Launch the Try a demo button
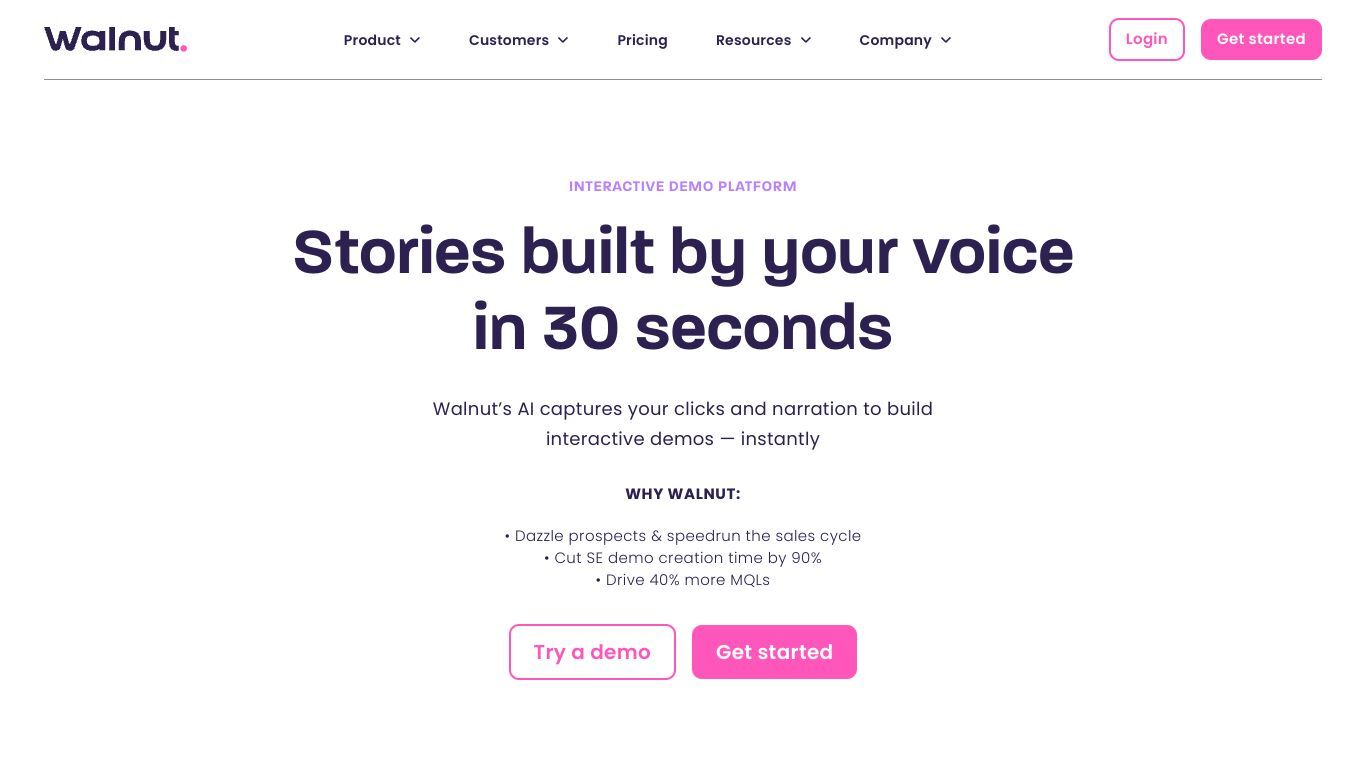This screenshot has height=768, width=1366. coord(592,652)
